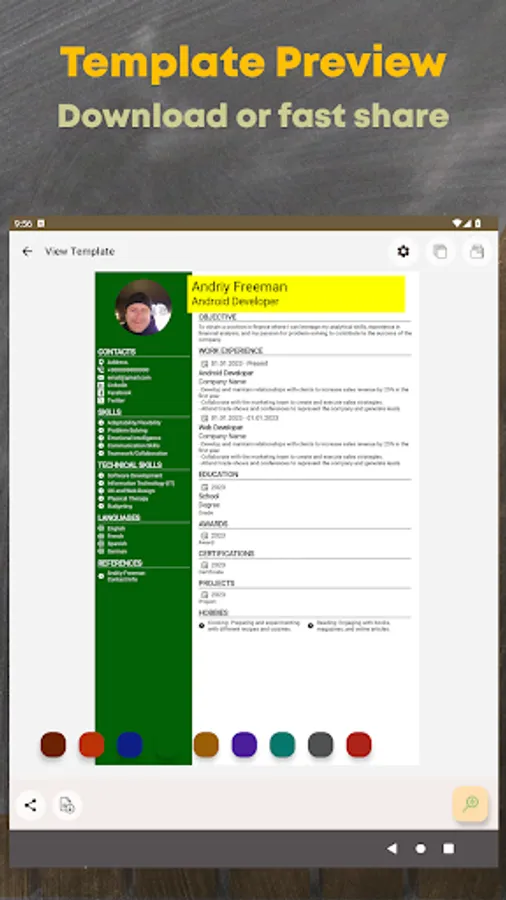Click the REFERENCES heading in sidebar

tap(120, 564)
